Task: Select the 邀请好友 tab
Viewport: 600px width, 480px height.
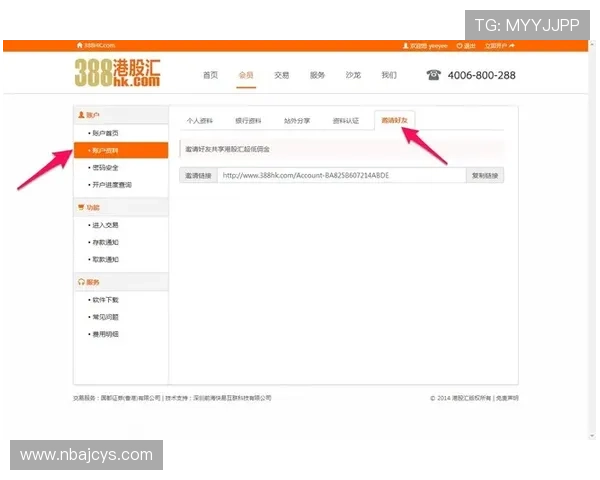Action: (x=395, y=121)
